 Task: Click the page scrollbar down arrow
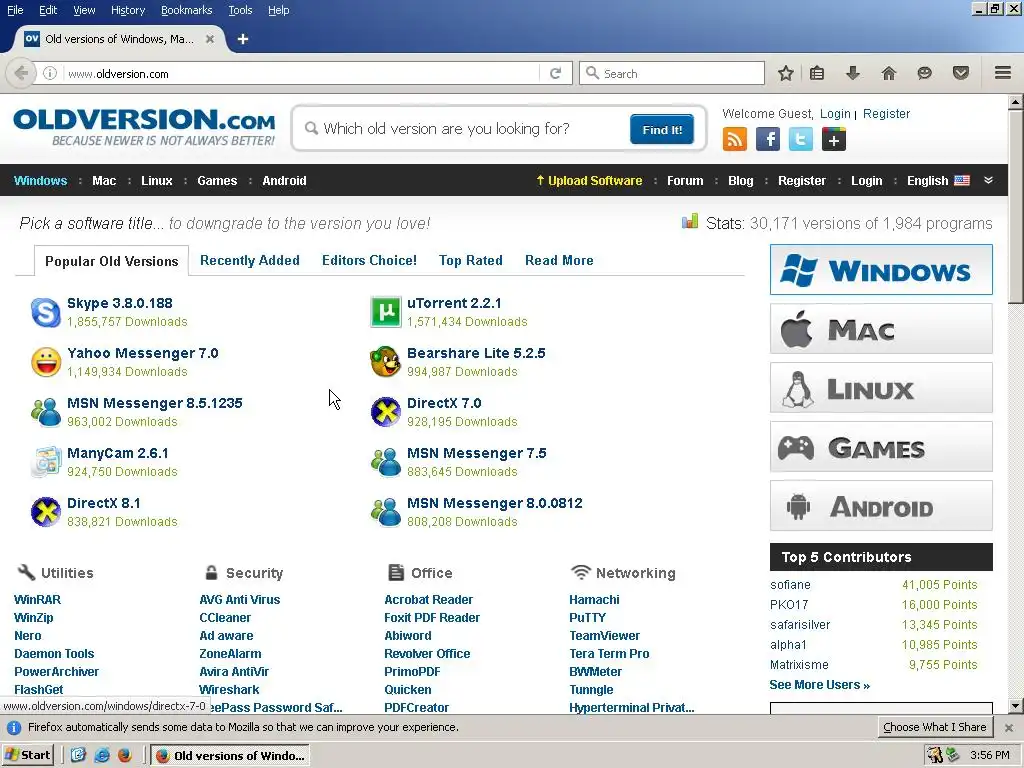1016,705
